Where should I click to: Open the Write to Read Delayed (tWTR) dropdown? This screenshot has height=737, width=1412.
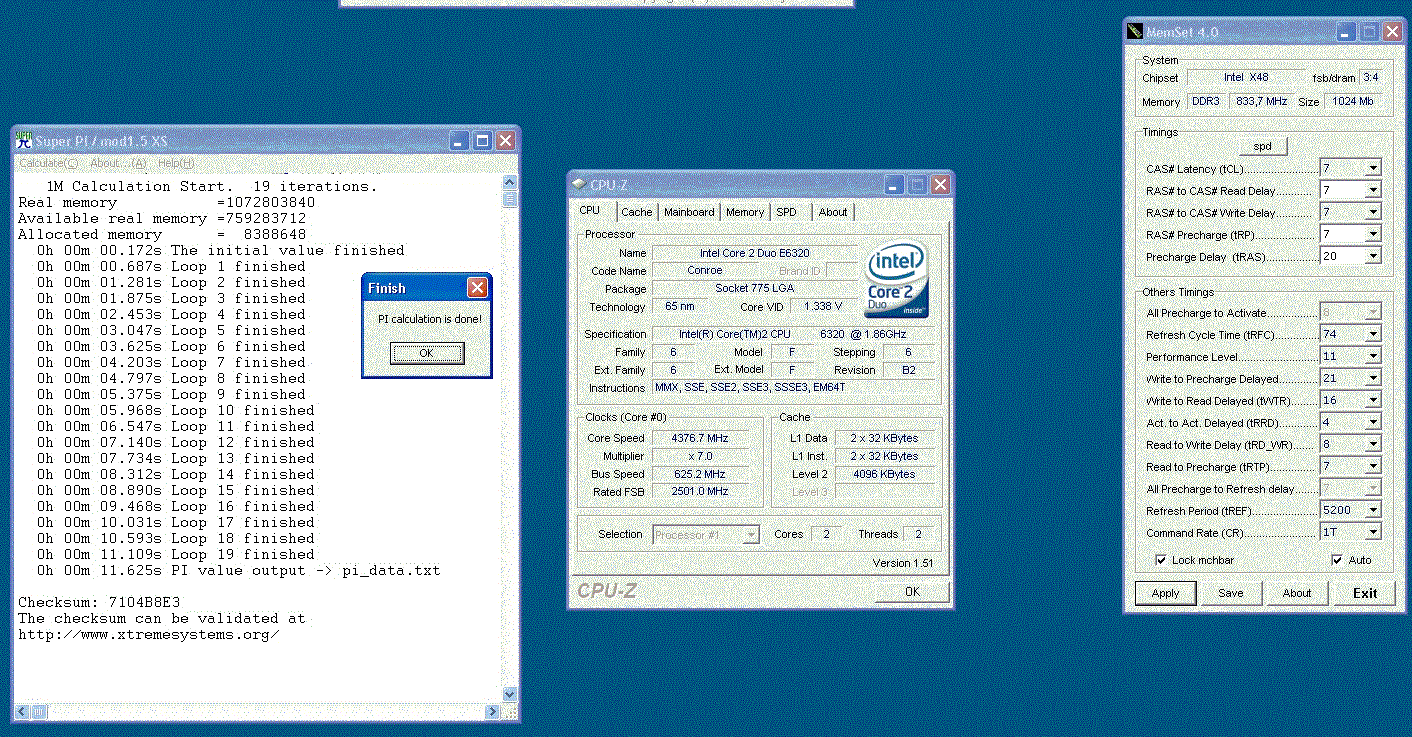point(1373,400)
